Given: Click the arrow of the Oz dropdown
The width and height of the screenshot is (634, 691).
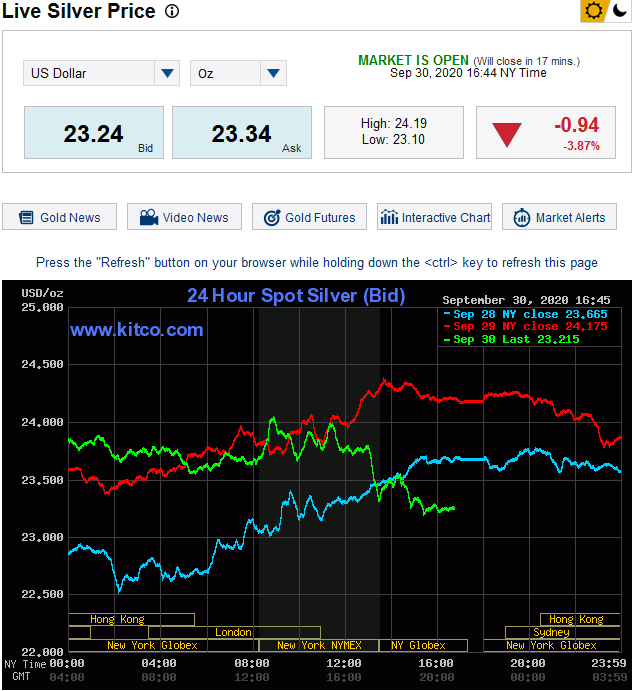Looking at the screenshot, I should [x=274, y=73].
